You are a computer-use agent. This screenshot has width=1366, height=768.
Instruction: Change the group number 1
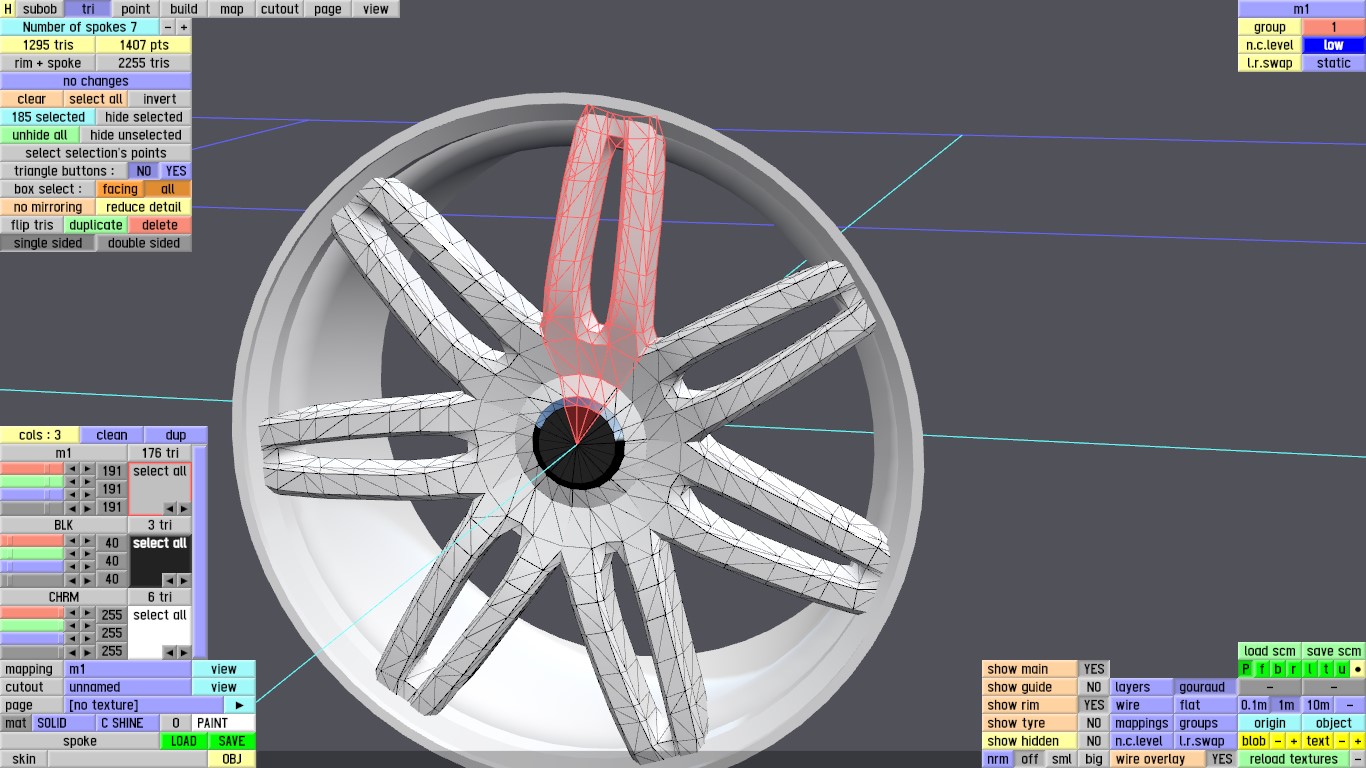(x=1334, y=27)
